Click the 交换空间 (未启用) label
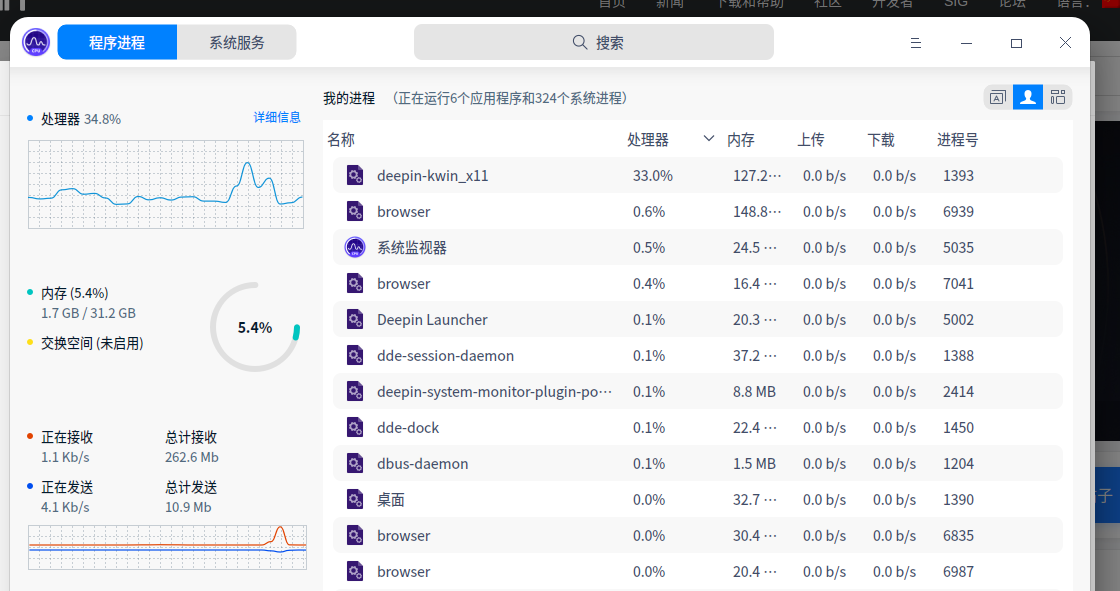The width and height of the screenshot is (1120, 591). [92, 343]
